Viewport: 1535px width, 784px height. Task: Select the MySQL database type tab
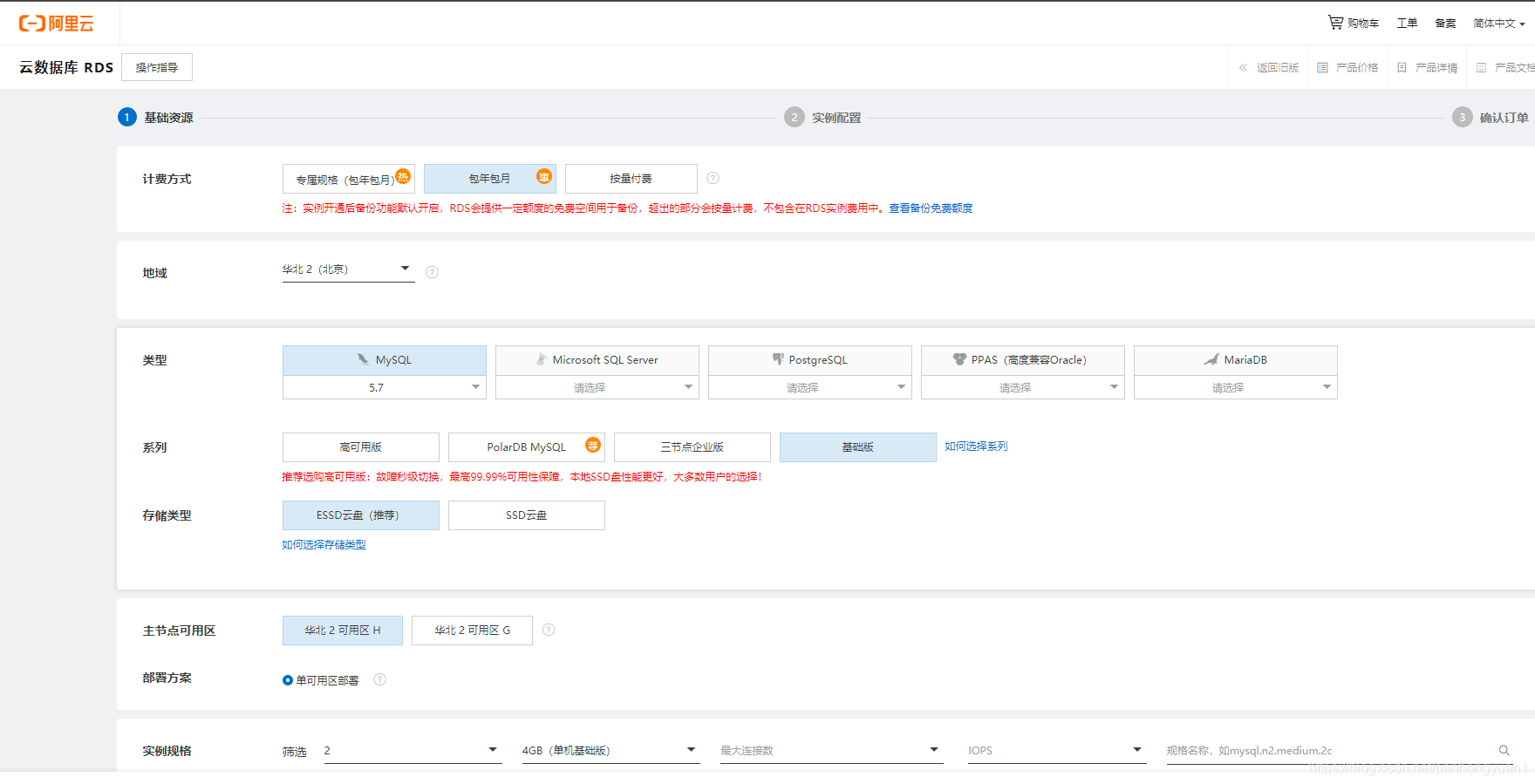click(385, 360)
